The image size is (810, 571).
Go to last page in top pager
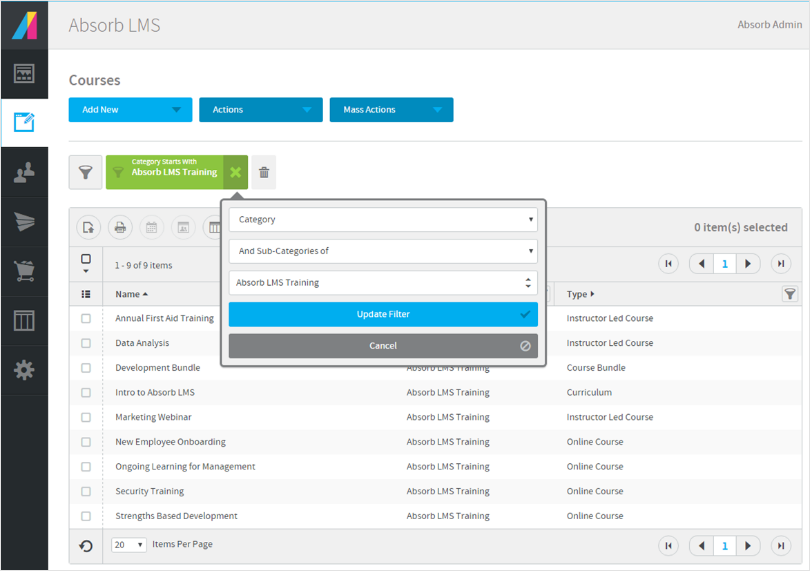[781, 264]
